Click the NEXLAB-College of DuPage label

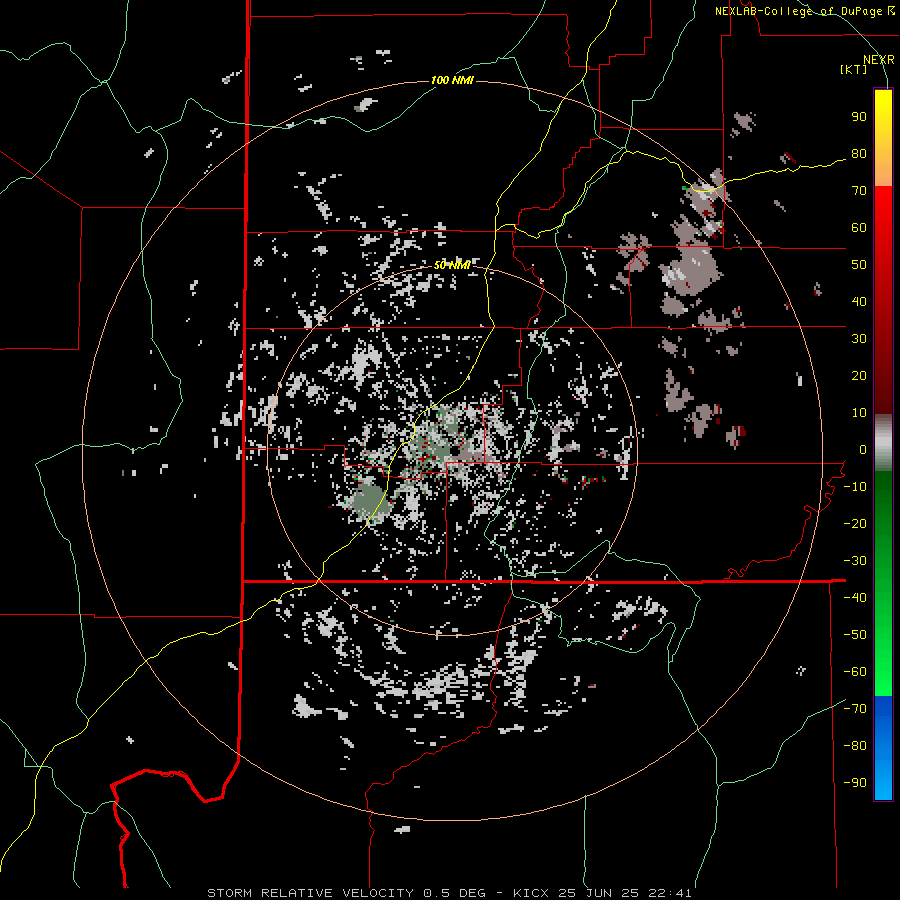[804, 11]
